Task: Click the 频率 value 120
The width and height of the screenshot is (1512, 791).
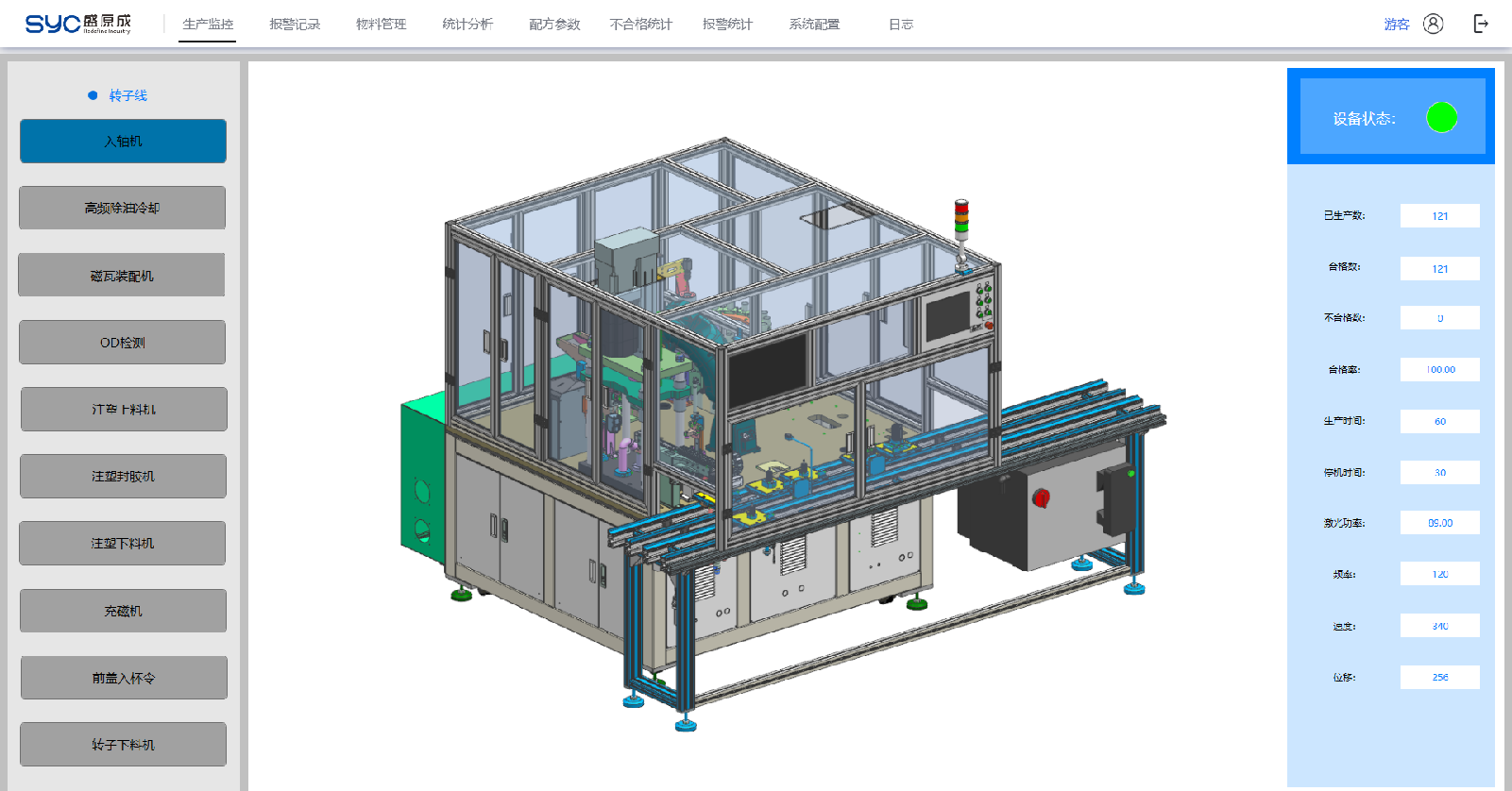Action: (x=1440, y=574)
